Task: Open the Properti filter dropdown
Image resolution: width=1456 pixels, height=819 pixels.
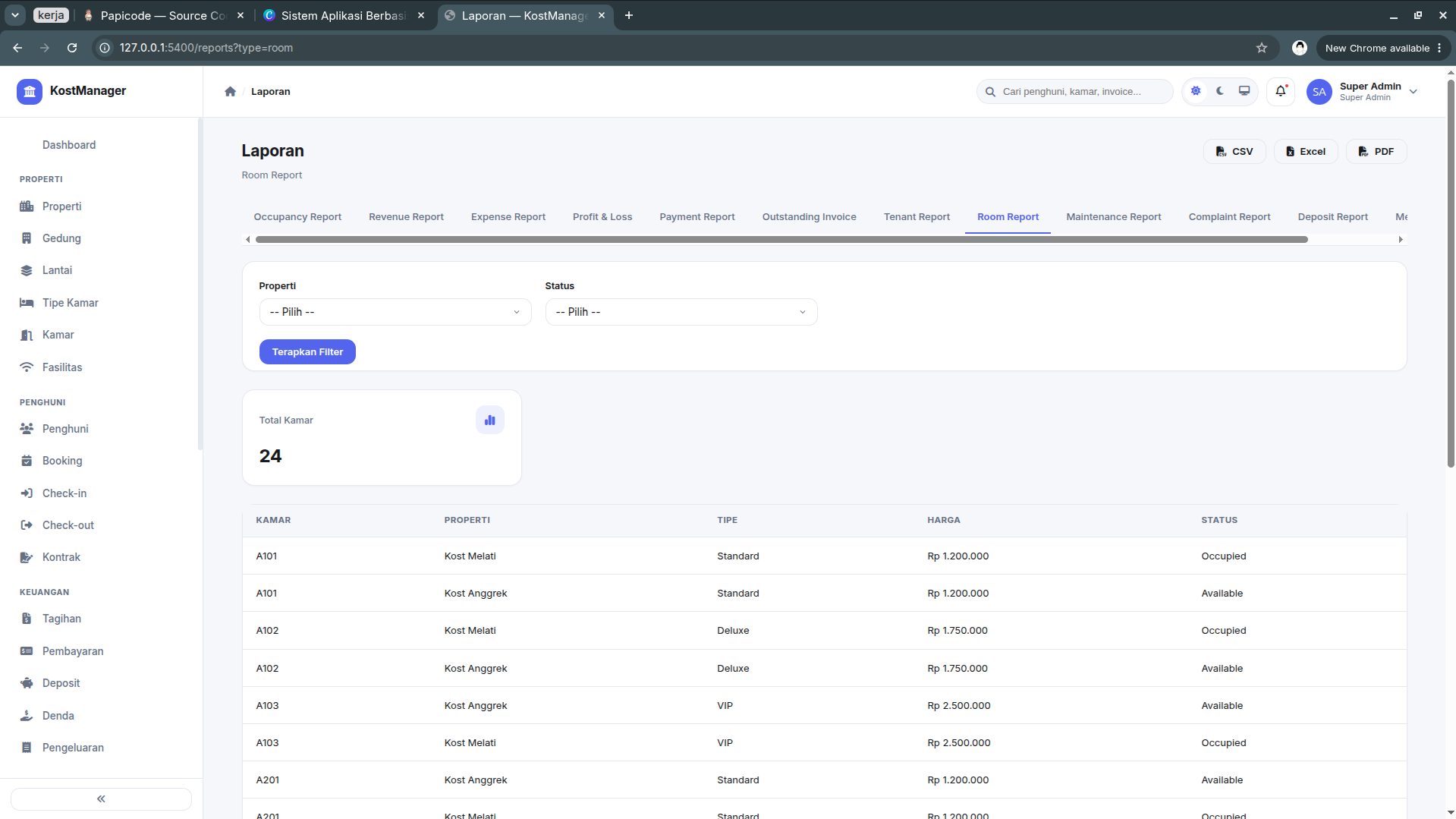Action: tap(395, 312)
